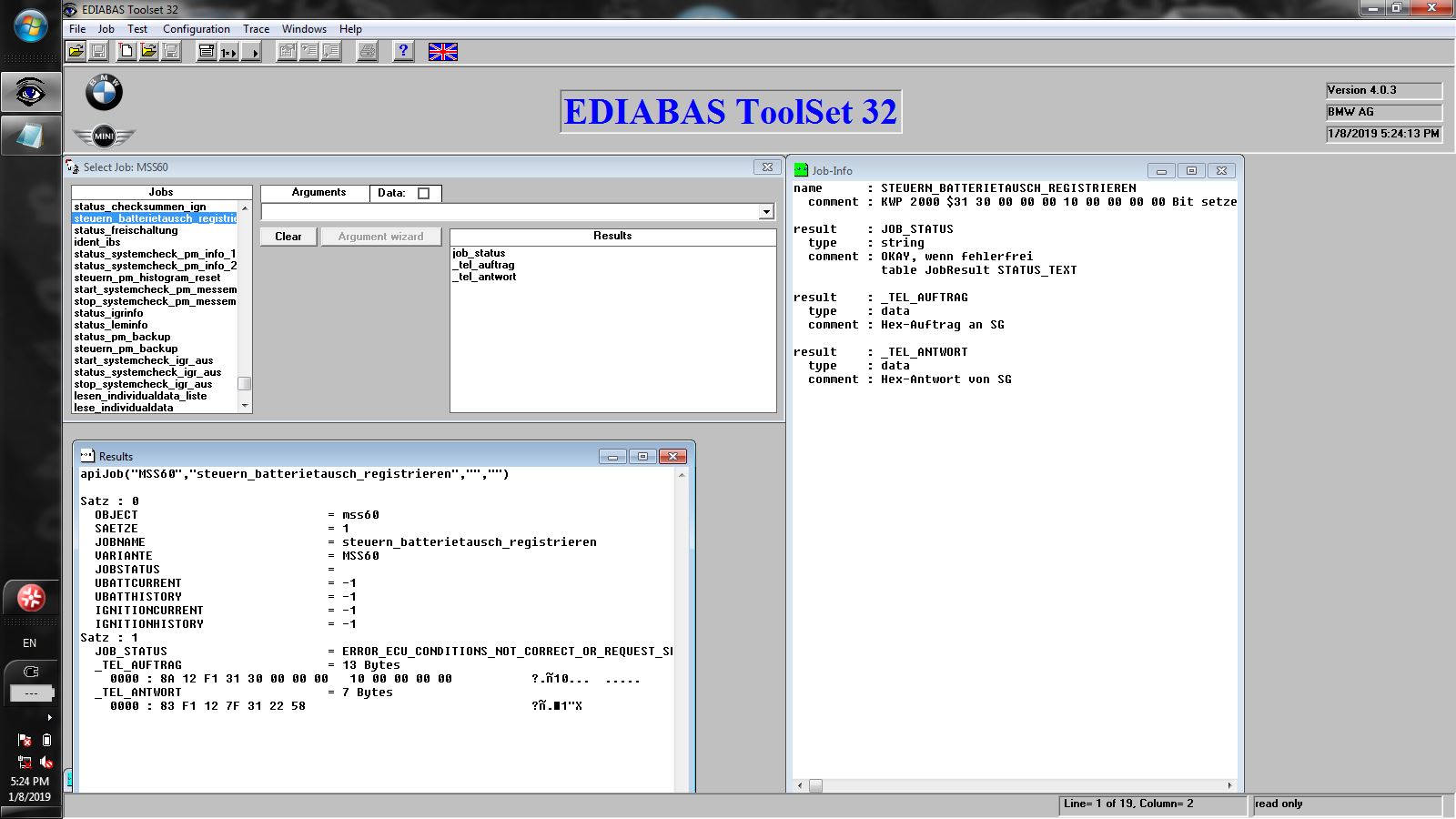This screenshot has height=819, width=1456.
Task: Click the grayed-out list-with-arrow toolbar icon
Action: pyautogui.click(x=331, y=52)
